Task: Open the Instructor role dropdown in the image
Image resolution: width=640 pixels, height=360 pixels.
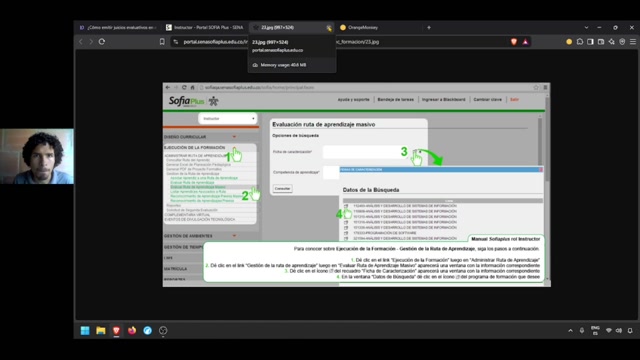Action: point(228,118)
